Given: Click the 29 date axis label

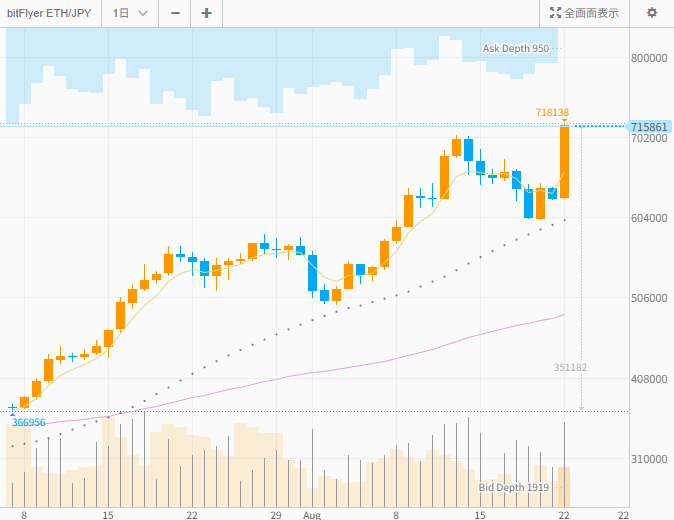Looking at the screenshot, I should 276,515.
